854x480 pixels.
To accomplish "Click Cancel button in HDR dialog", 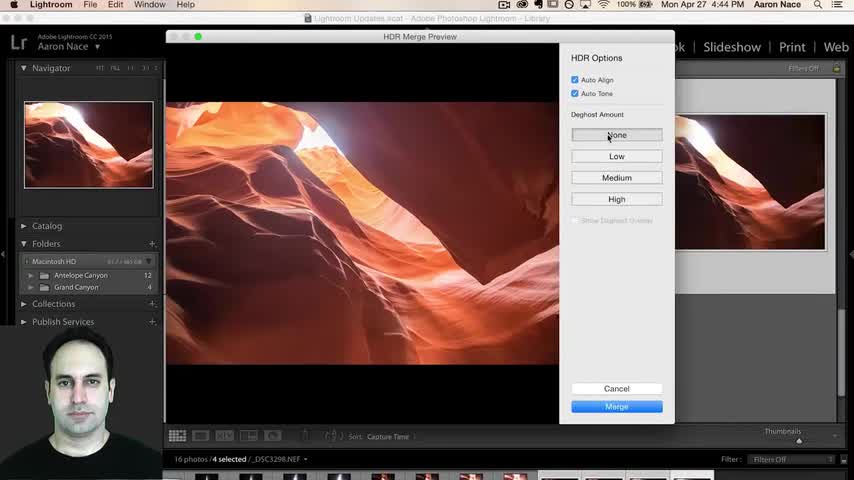I will click(x=617, y=388).
